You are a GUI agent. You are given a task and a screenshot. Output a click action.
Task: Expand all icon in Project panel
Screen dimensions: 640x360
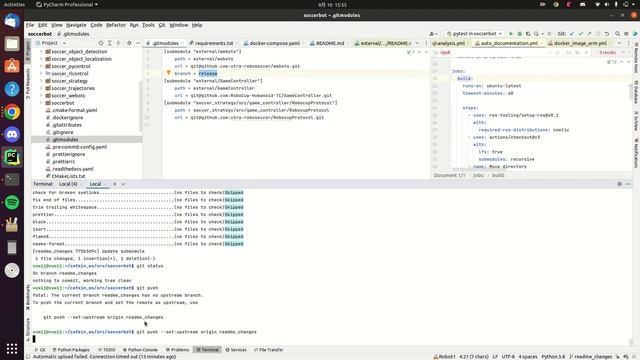click(x=109, y=43)
